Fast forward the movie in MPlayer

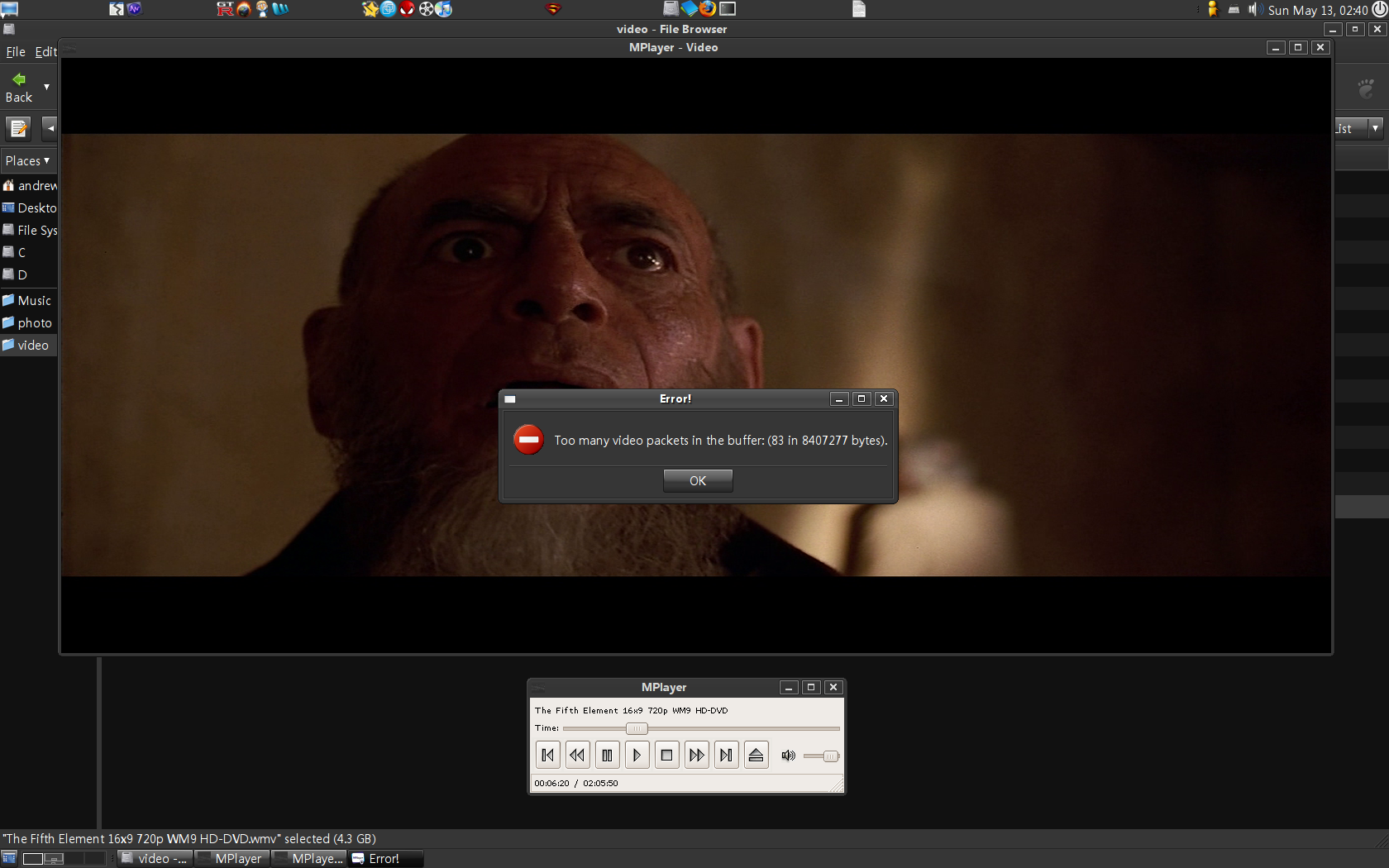point(697,755)
